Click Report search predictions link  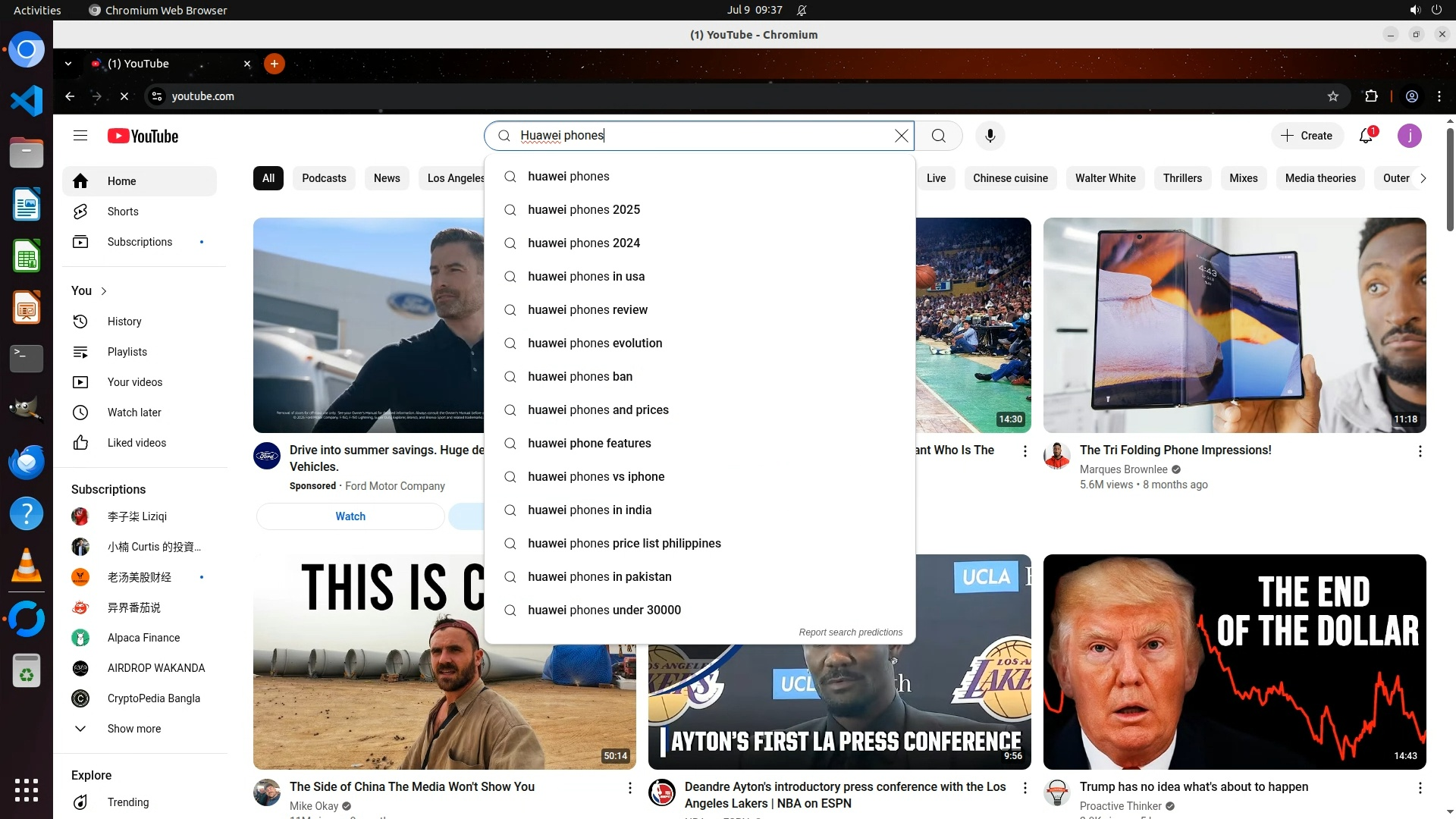click(x=850, y=632)
